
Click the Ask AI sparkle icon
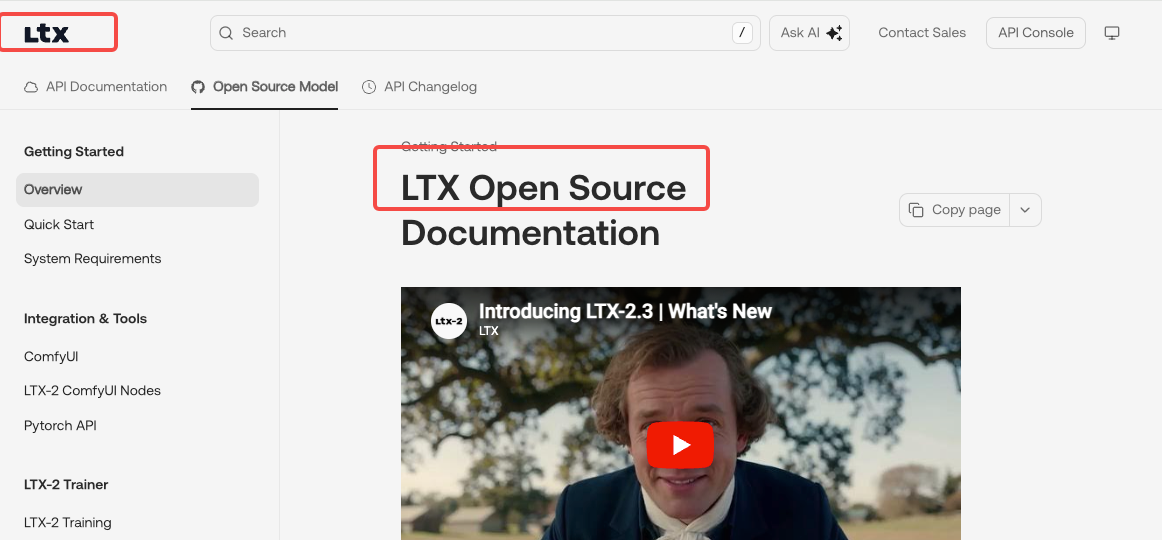pos(834,33)
